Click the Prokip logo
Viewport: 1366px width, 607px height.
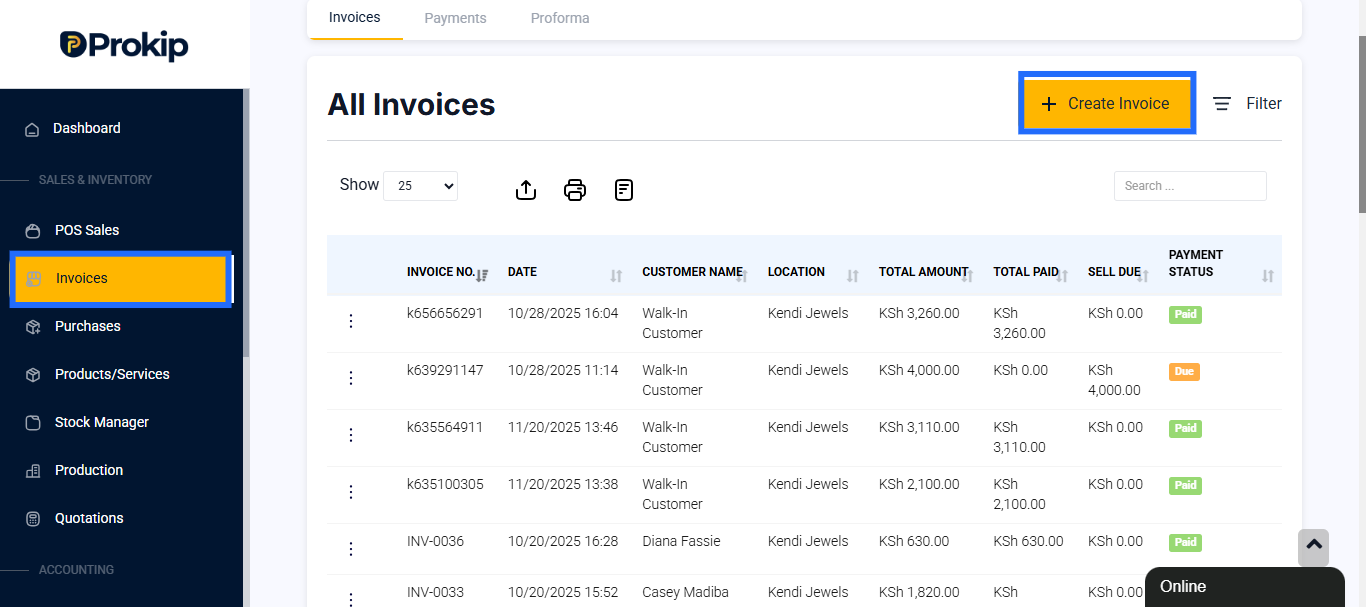click(124, 45)
